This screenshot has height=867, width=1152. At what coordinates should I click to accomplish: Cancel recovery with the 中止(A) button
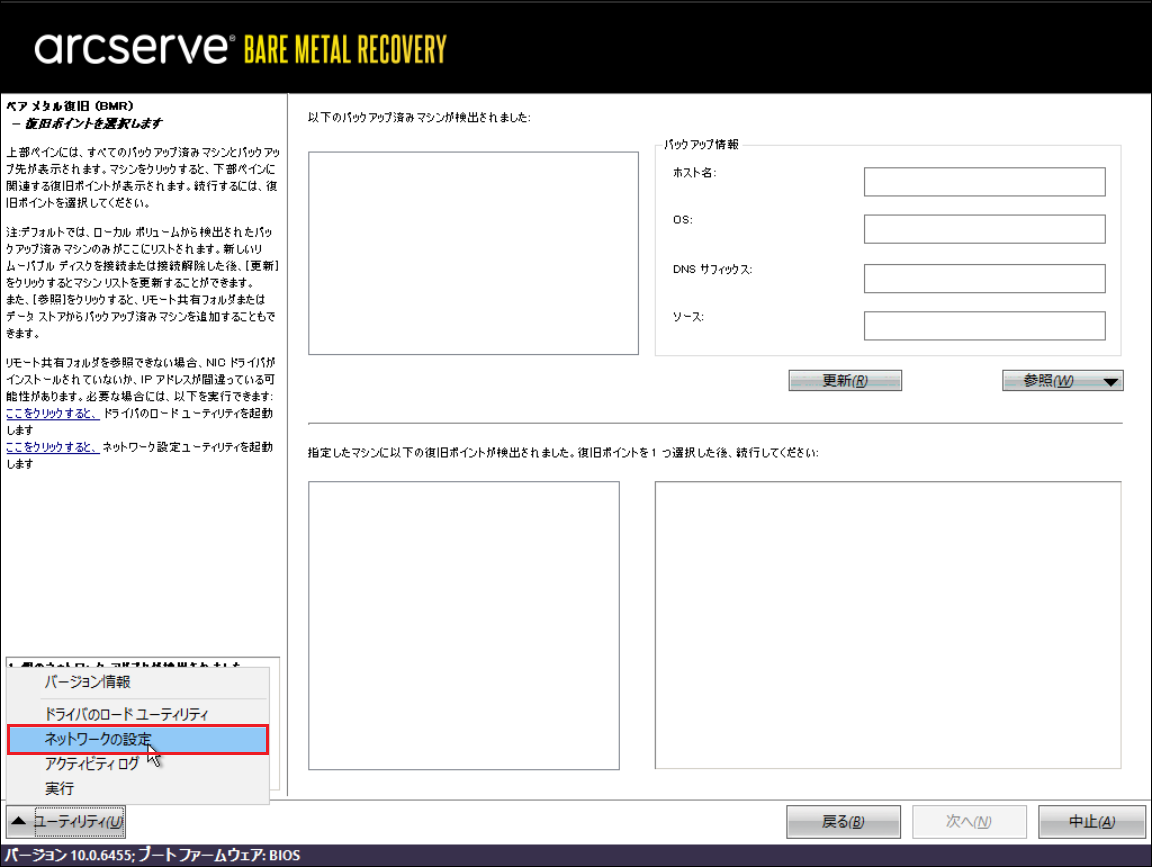point(1091,822)
